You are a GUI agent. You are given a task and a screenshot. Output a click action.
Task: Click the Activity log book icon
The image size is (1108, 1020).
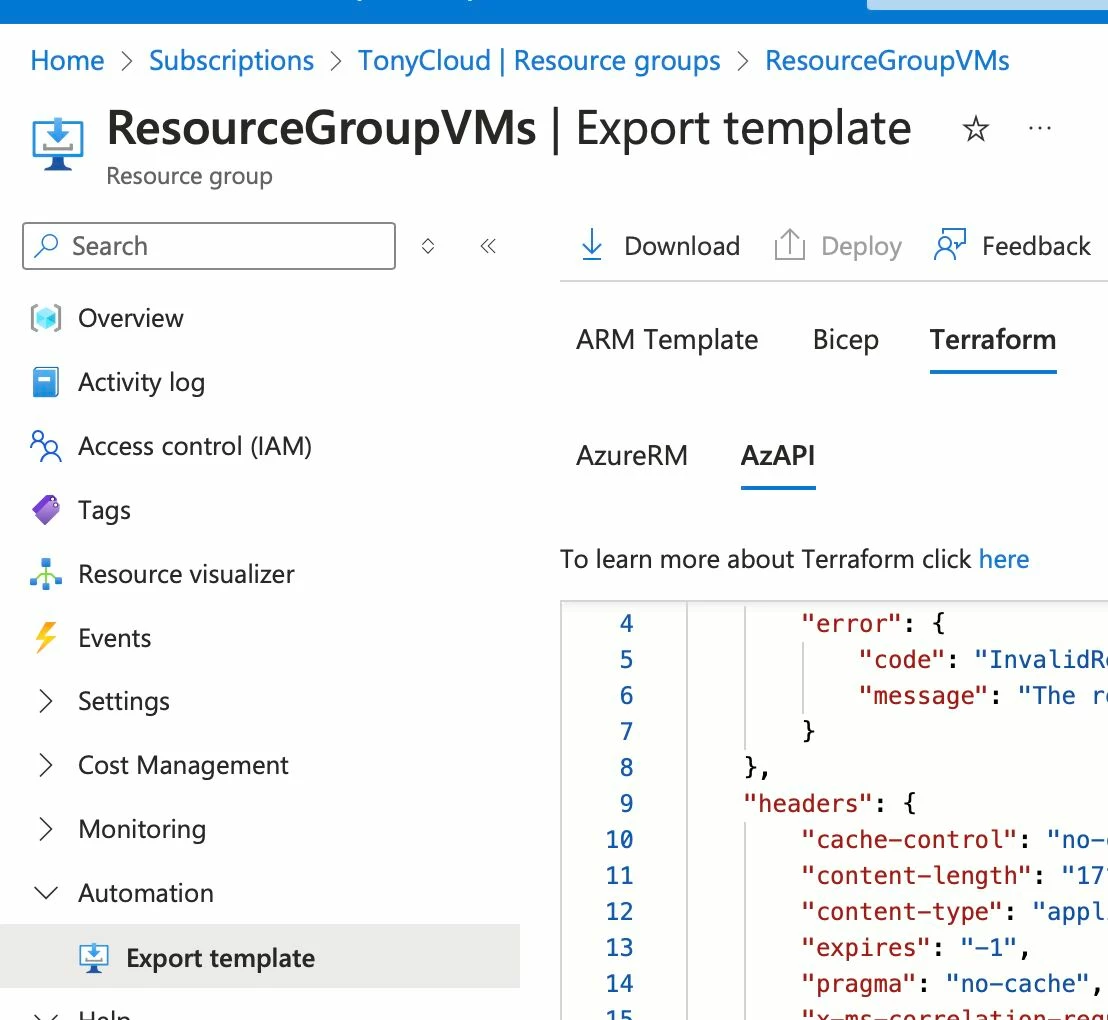46,382
